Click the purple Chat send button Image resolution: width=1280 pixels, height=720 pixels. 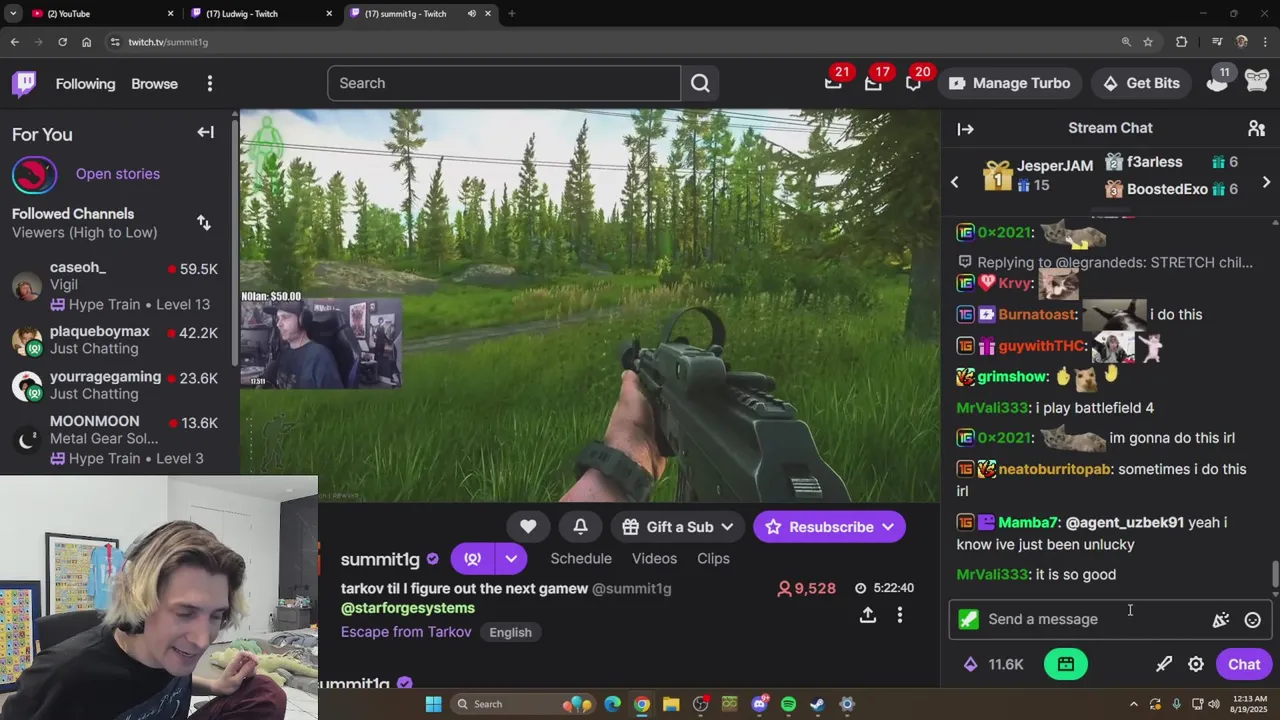coord(1244,664)
